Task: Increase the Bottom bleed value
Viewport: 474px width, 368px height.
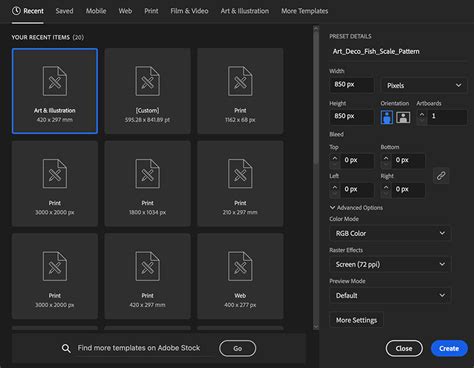Action: [x=386, y=158]
